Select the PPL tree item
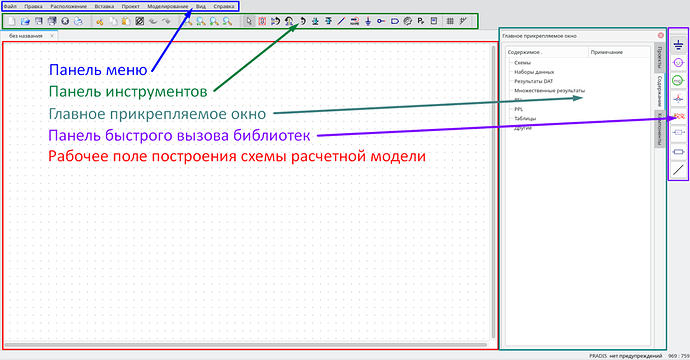Screen dimensions: 690x360 [x=518, y=109]
